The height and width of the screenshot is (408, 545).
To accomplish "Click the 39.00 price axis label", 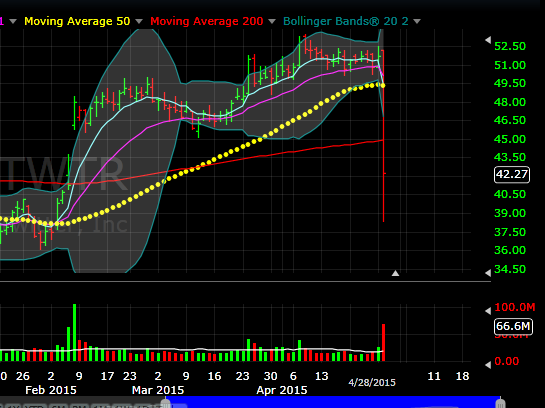I will (510, 213).
